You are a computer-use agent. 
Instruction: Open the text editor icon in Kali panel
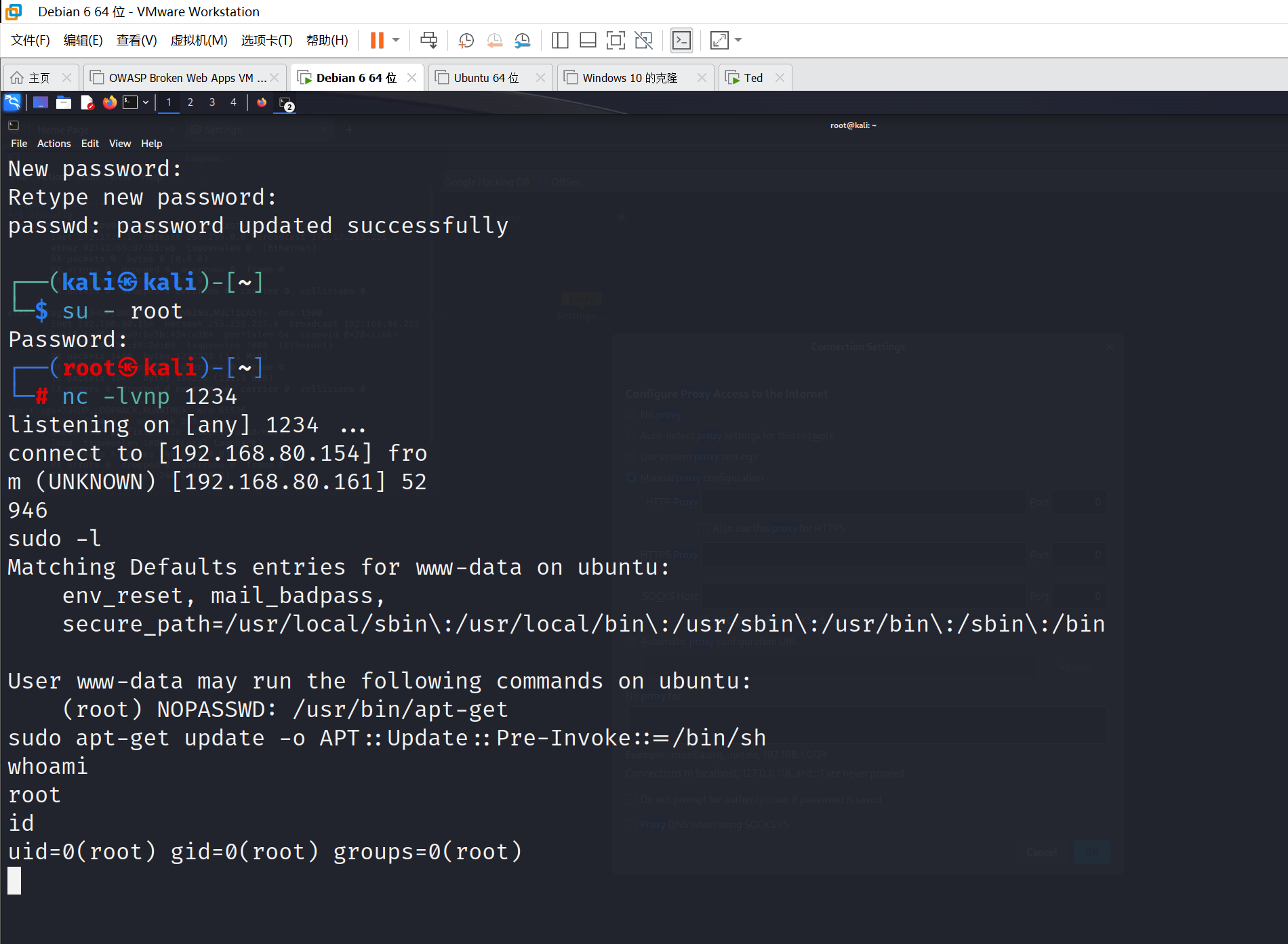(87, 102)
